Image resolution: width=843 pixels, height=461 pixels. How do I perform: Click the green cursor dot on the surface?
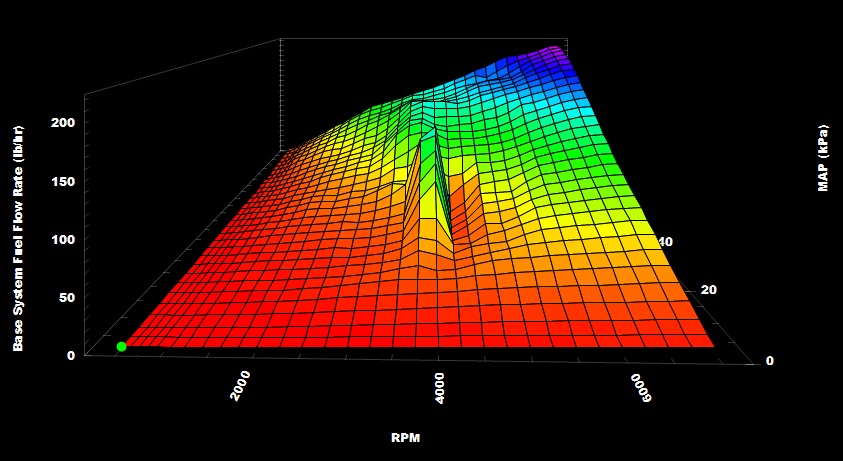[x=122, y=346]
